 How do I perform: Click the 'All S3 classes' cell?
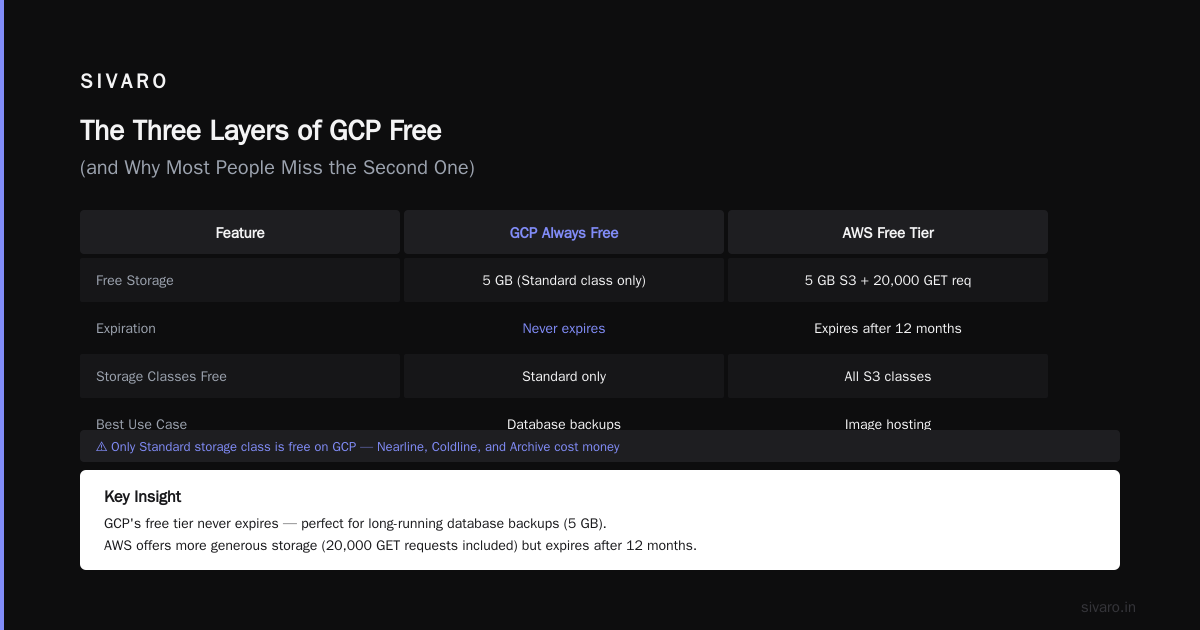tap(888, 376)
